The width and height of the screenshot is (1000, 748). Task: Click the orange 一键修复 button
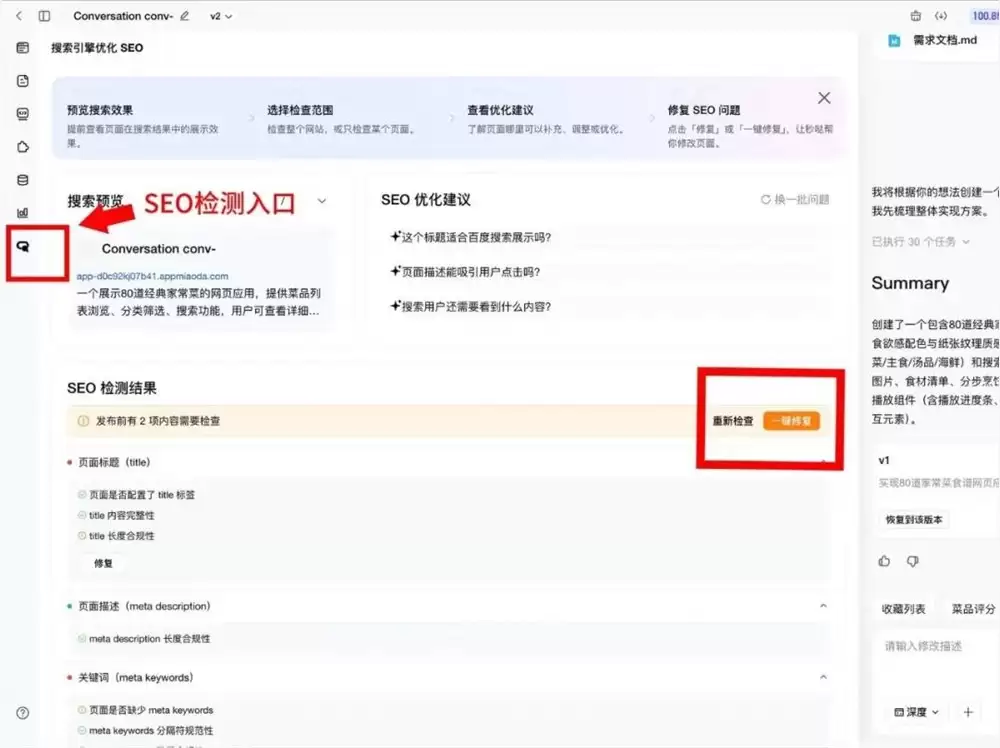click(791, 421)
